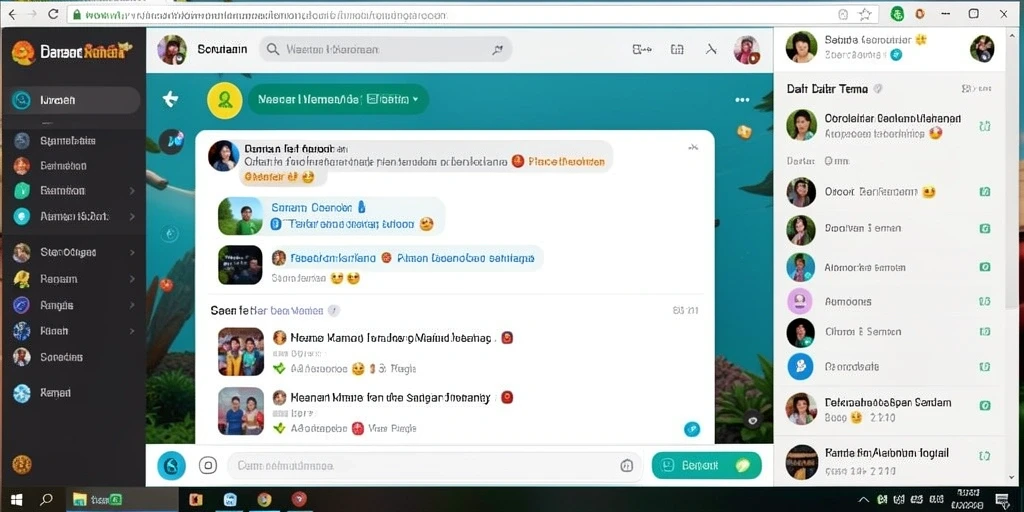Expand the chevron beside the yellow bird sidebar row
This screenshot has height=512, width=1024.
[132, 279]
